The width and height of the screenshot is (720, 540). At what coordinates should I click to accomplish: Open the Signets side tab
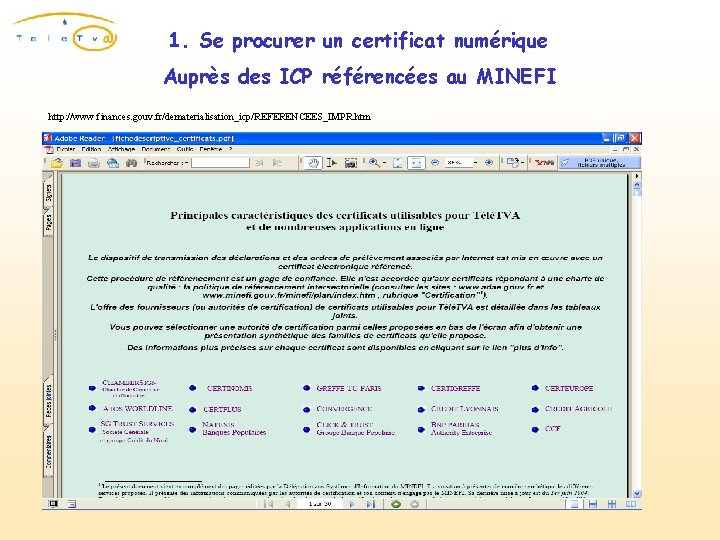pos(49,192)
